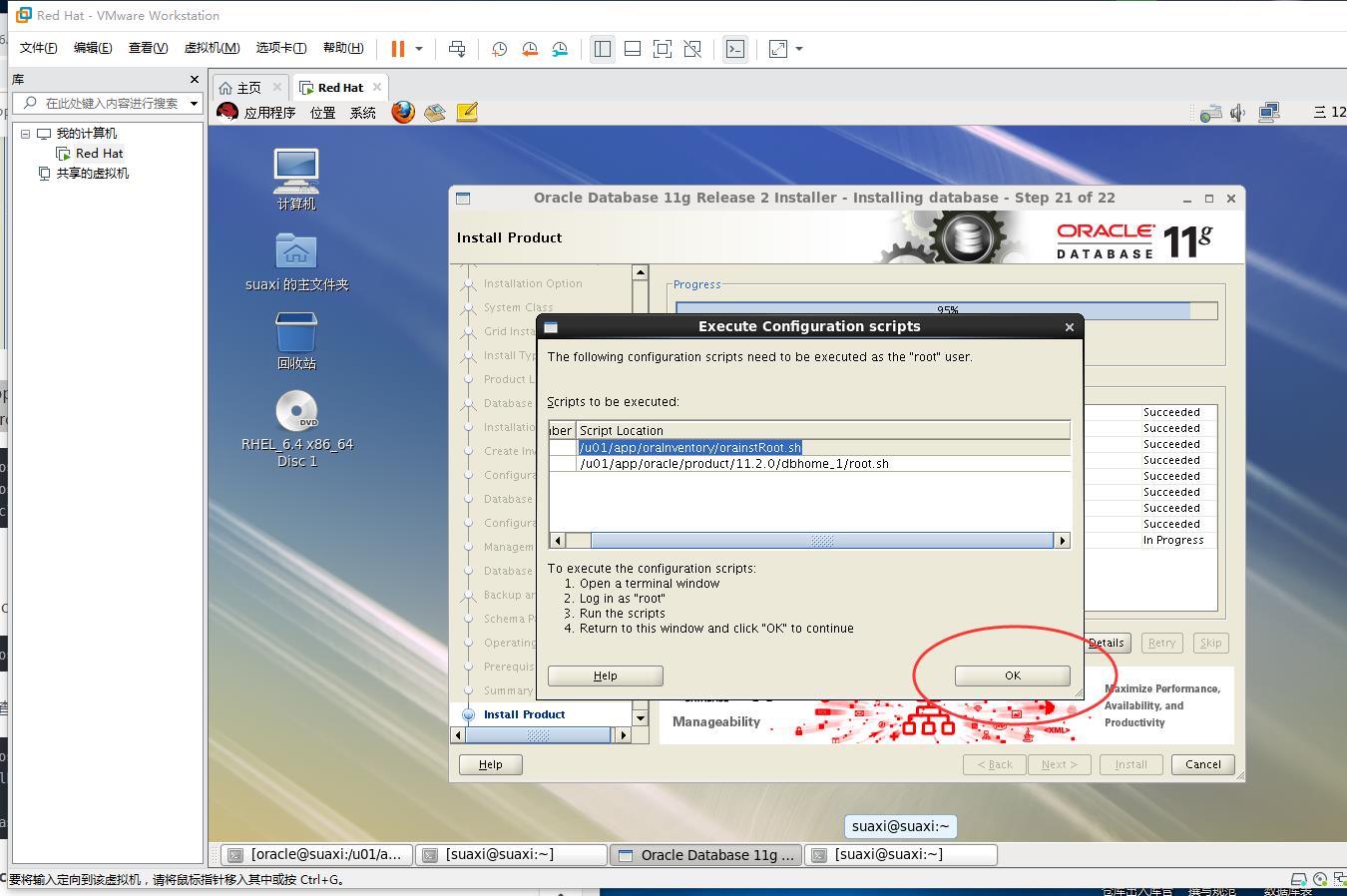Open the 选项卡(T) menu
The image size is (1347, 896).
(281, 48)
